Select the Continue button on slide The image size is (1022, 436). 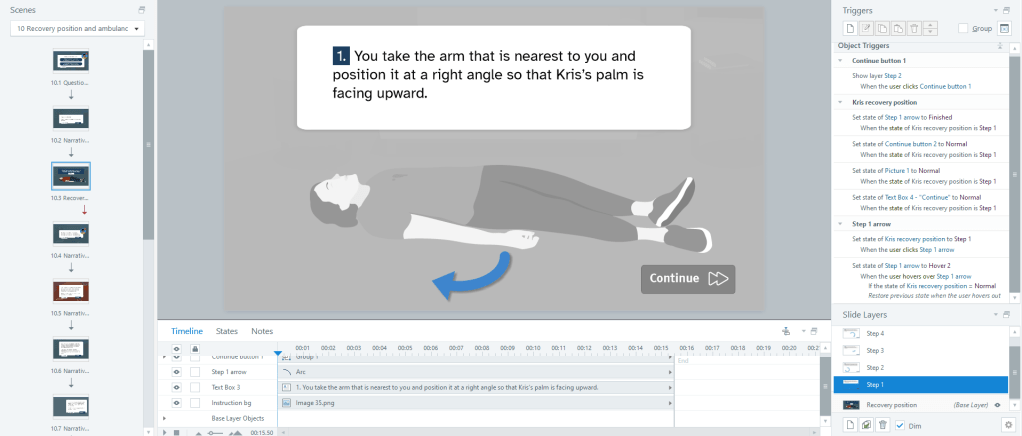(688, 279)
